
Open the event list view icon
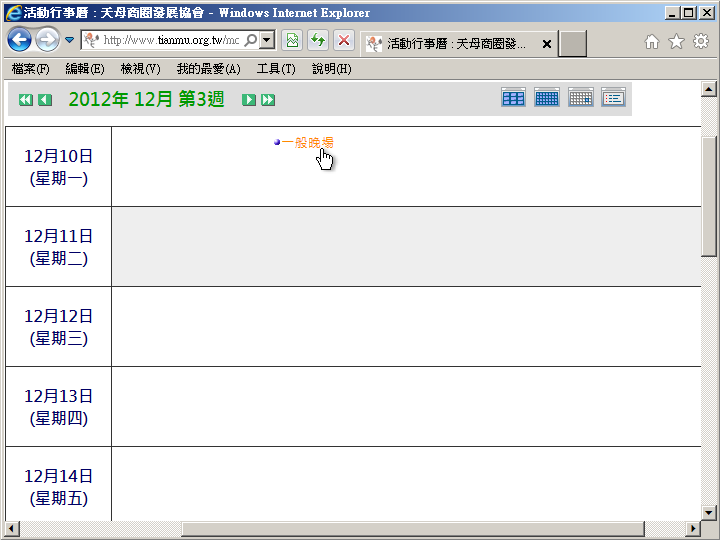point(613,97)
